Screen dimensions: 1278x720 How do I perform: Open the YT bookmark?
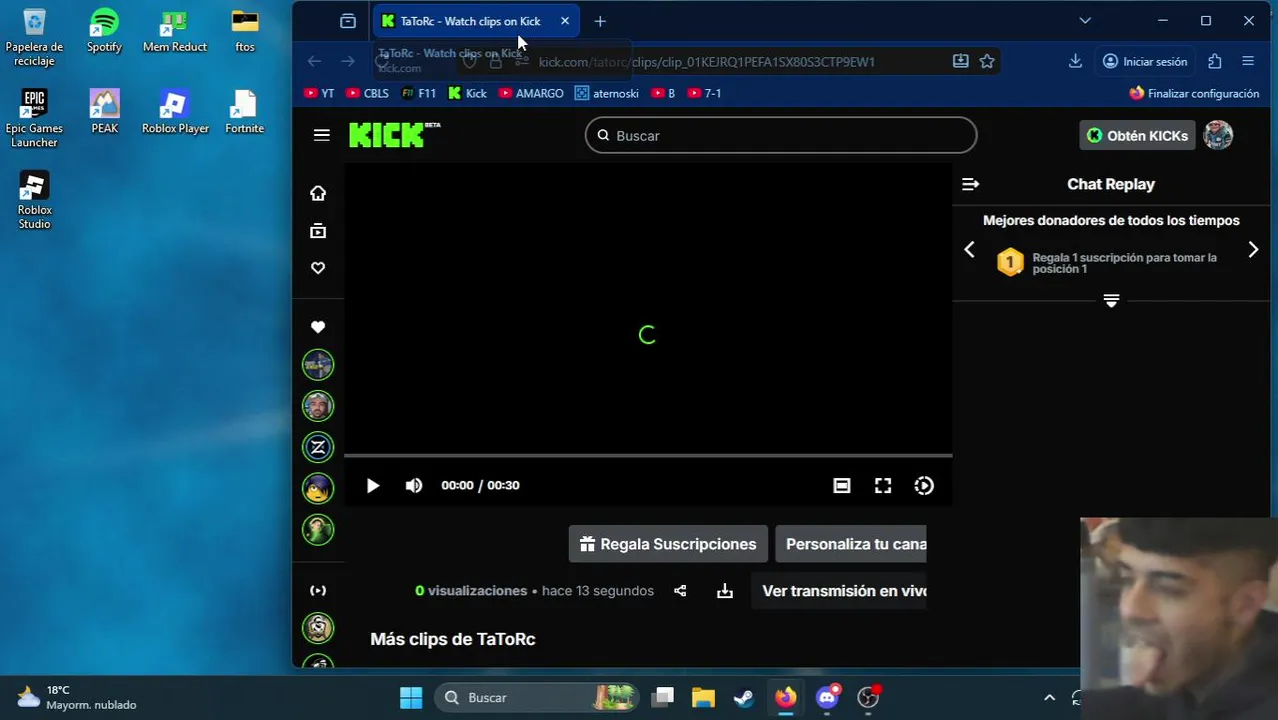click(x=319, y=93)
